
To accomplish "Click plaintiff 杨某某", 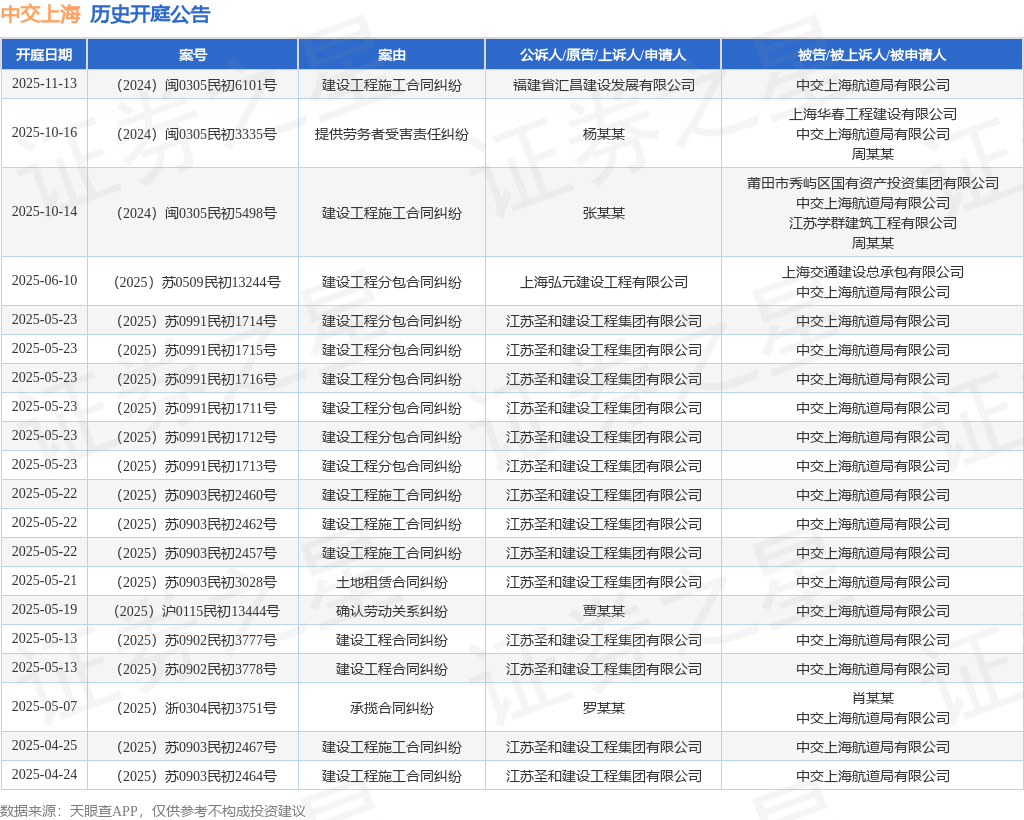I will tap(603, 134).
